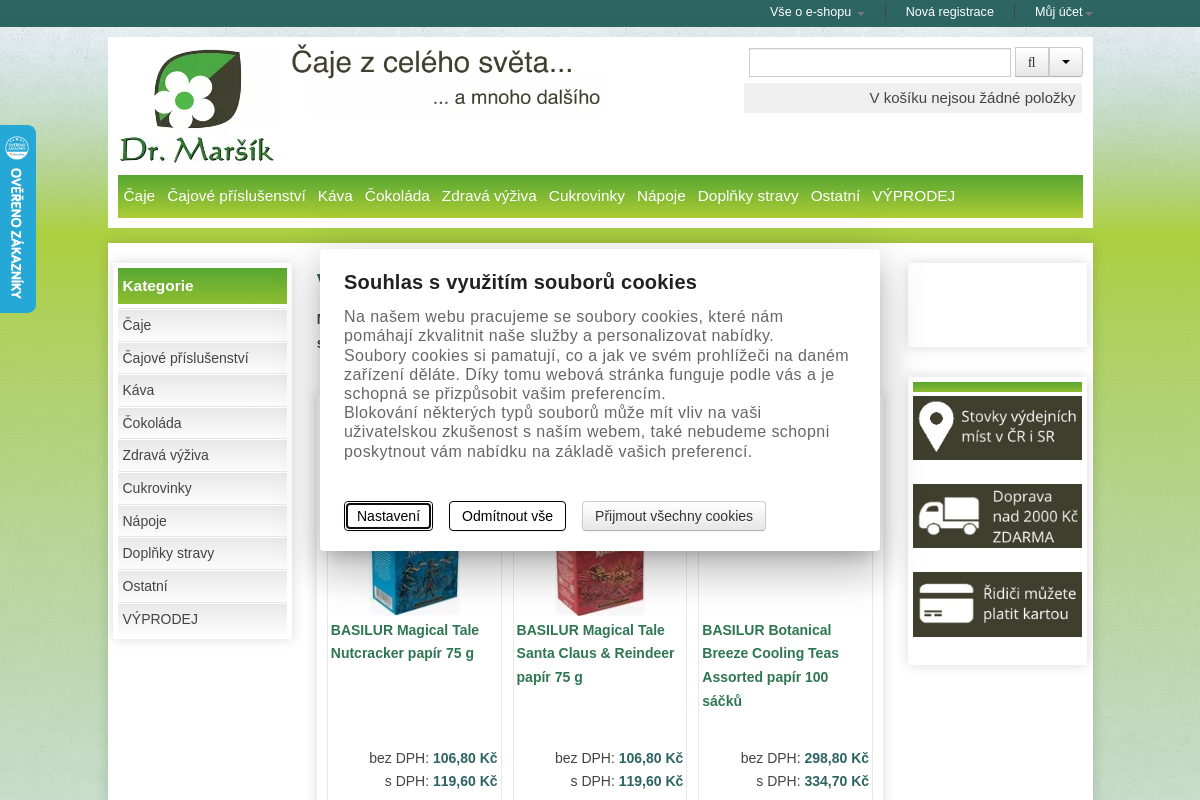1200x800 pixels.
Task: Open cookie Nastavení settings
Action: point(388,516)
